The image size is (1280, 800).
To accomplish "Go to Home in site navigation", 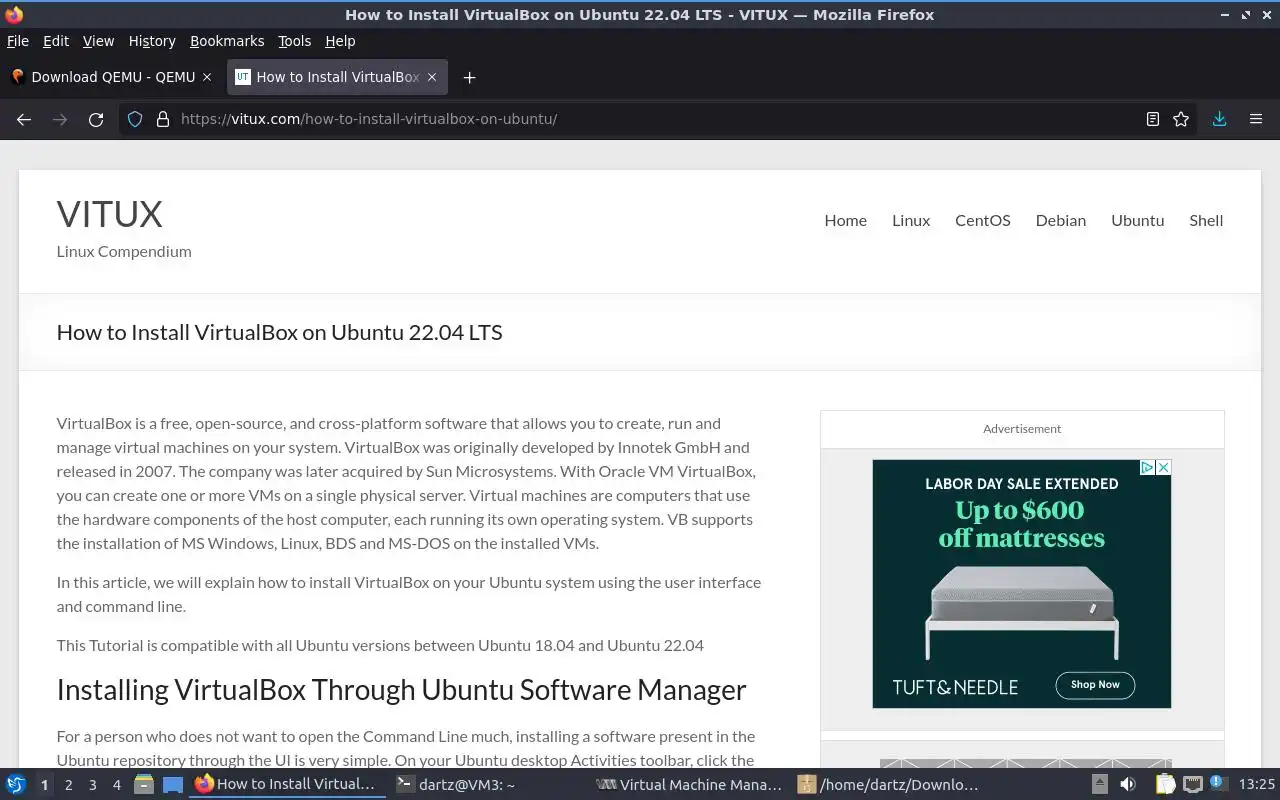I will point(845,220).
